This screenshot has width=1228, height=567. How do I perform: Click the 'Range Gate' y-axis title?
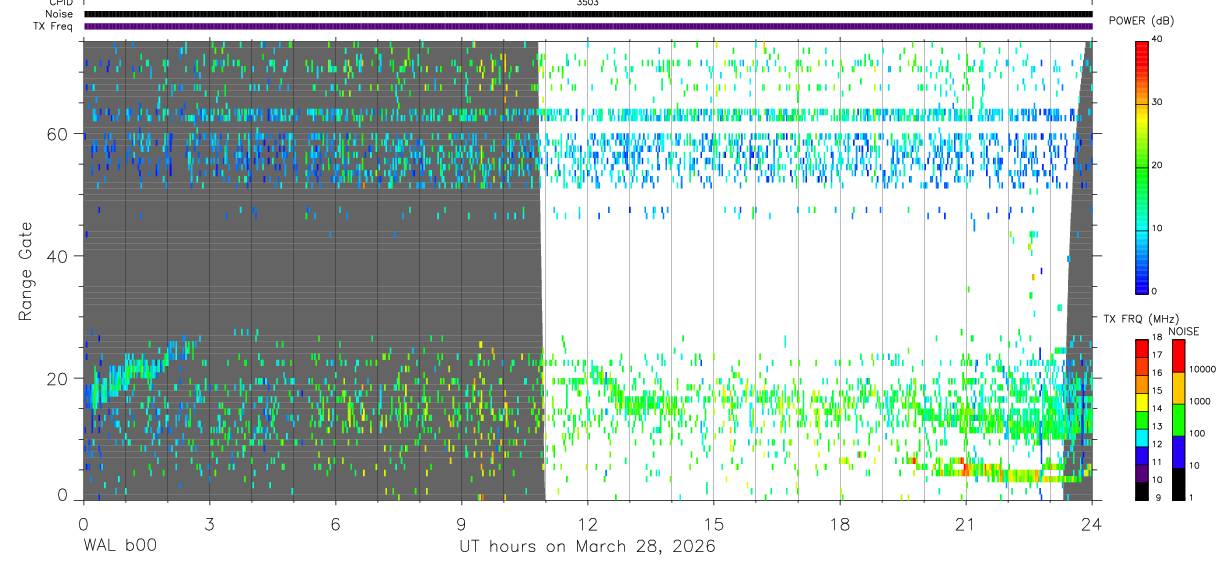(x=25, y=271)
